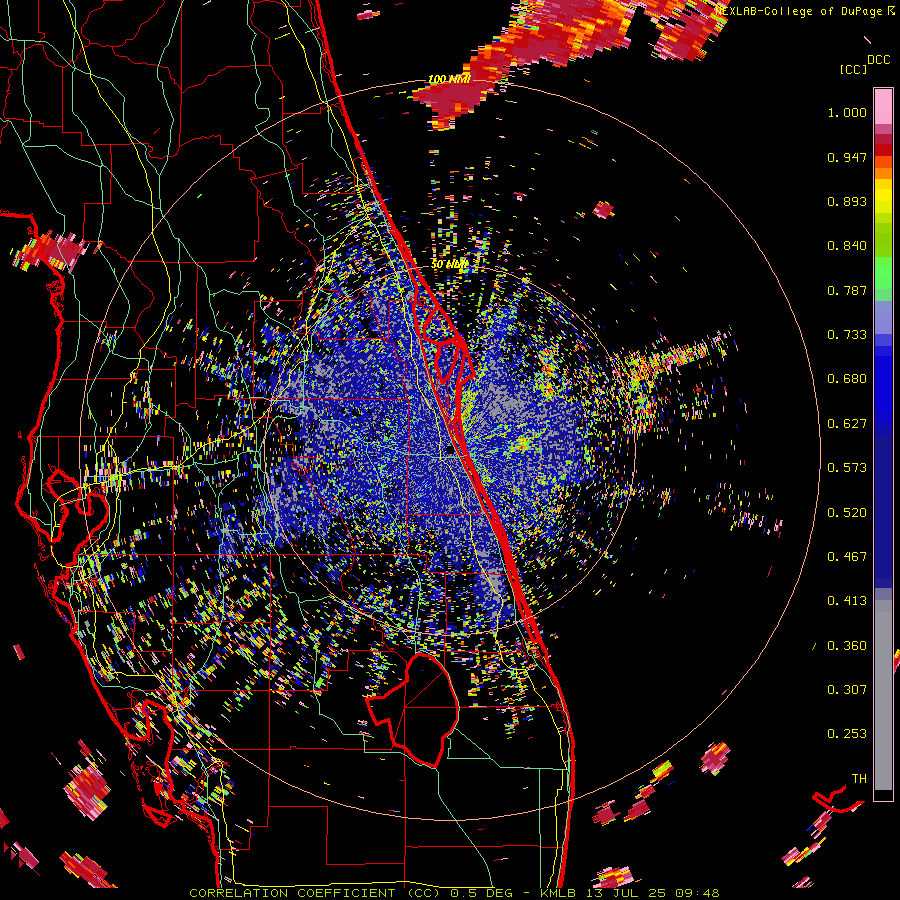This screenshot has width=900, height=900.
Task: Select the 0.307 scale value
Action: [x=847, y=690]
